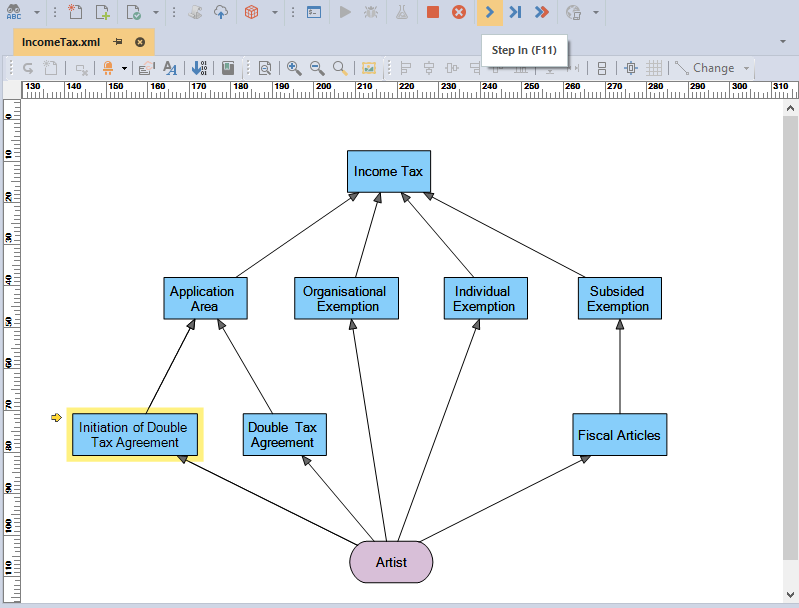Open the console terminal window icon
Image resolution: width=799 pixels, height=608 pixels.
click(314, 12)
